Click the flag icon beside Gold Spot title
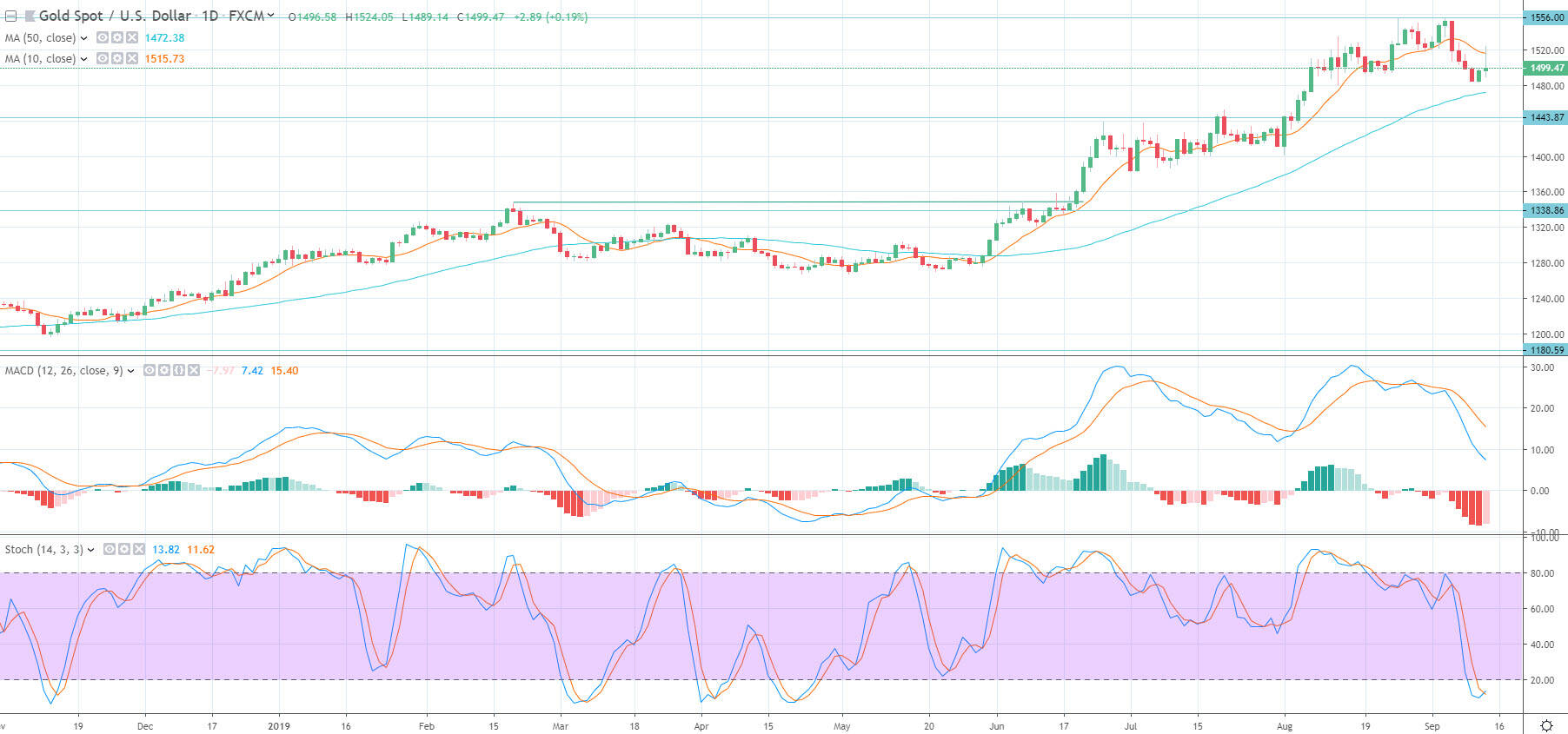This screenshot has height=734, width=1568. pos(30,16)
